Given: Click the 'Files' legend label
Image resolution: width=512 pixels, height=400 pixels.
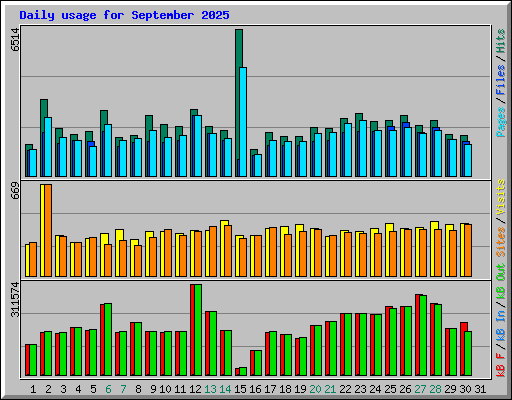Looking at the screenshot, I should point(500,80).
